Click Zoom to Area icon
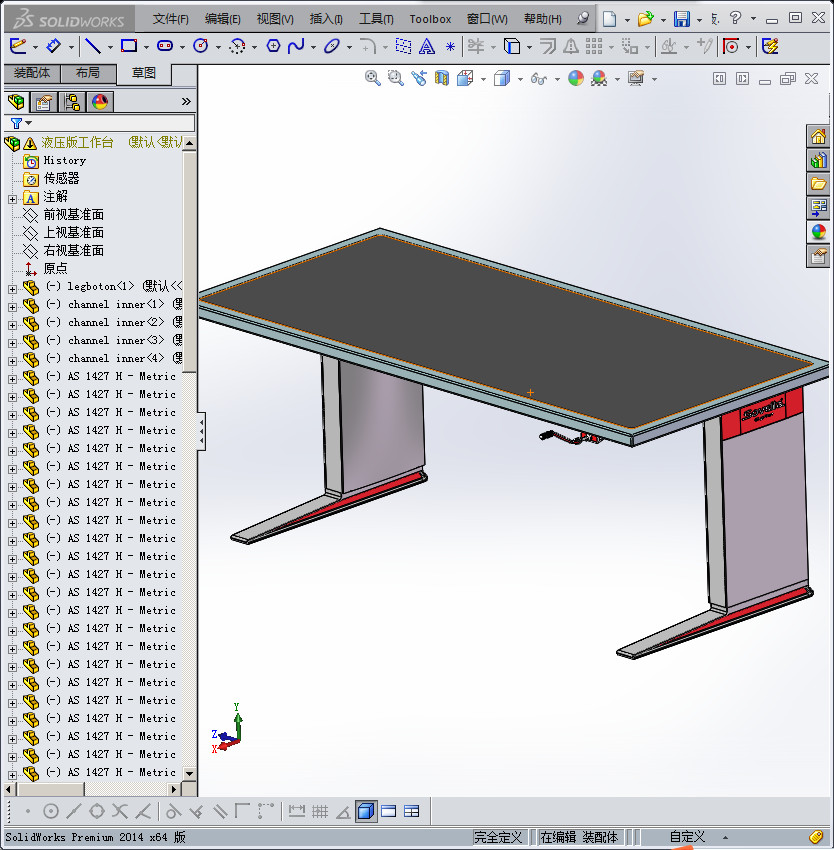Viewport: 834px width, 850px height. point(395,79)
